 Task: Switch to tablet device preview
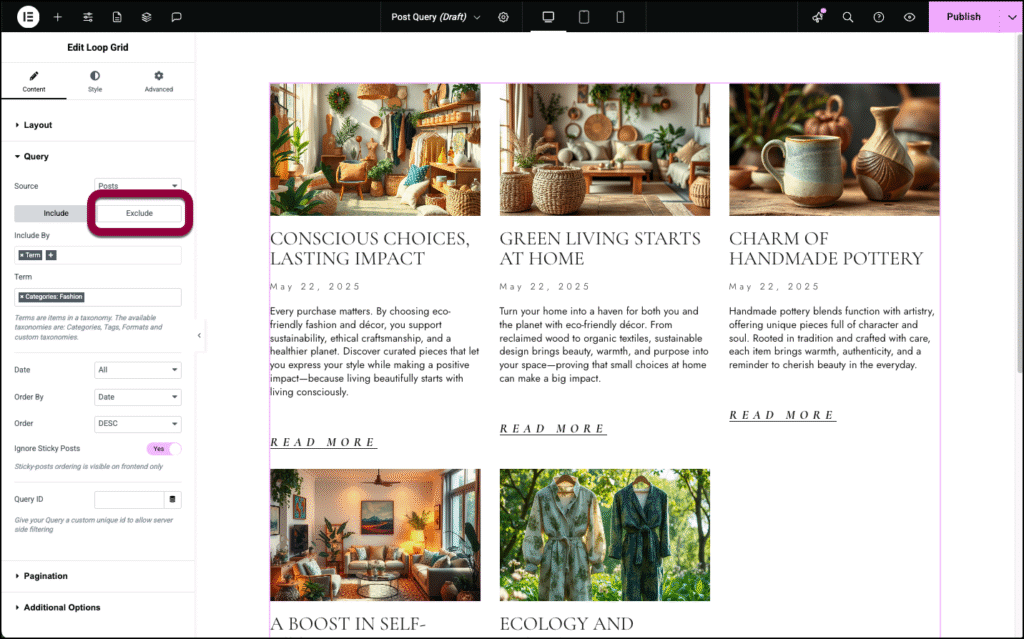coord(584,17)
